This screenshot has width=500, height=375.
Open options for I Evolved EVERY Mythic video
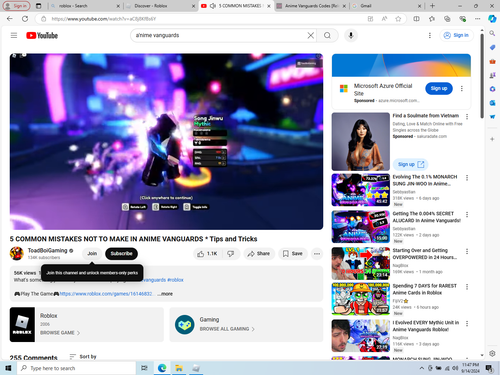coord(467,323)
